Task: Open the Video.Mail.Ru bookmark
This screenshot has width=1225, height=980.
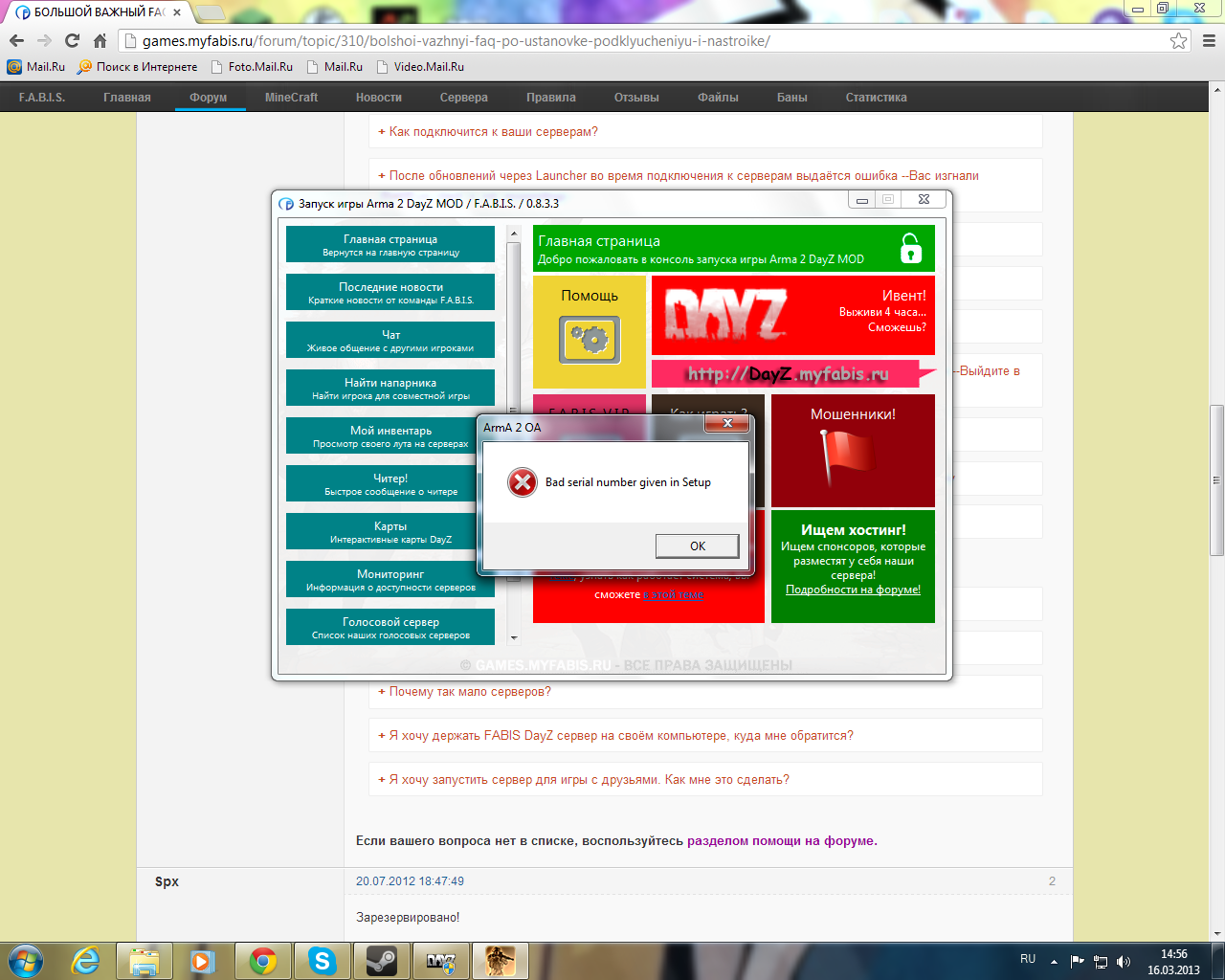Action: click(x=420, y=67)
